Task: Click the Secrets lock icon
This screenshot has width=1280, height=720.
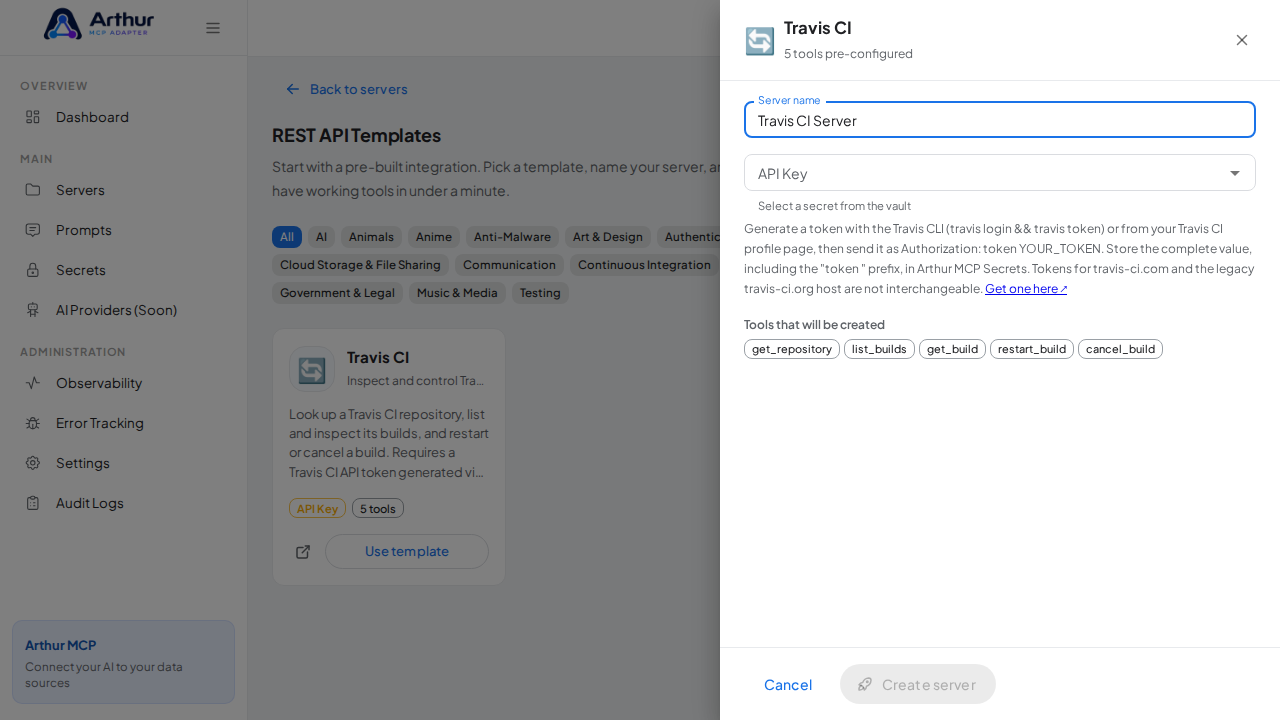Action: coord(33,270)
